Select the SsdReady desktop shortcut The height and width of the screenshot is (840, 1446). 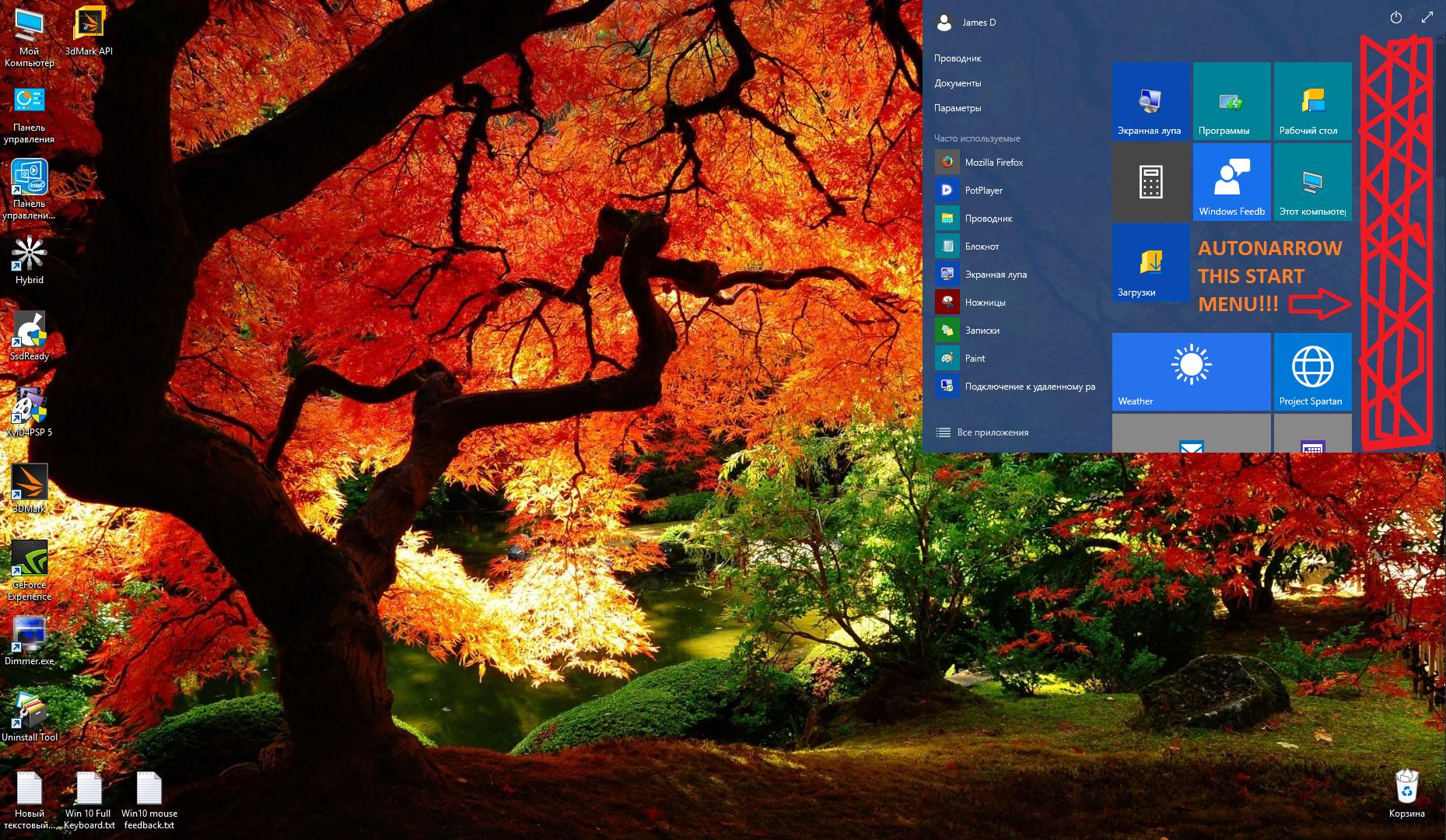[30, 336]
